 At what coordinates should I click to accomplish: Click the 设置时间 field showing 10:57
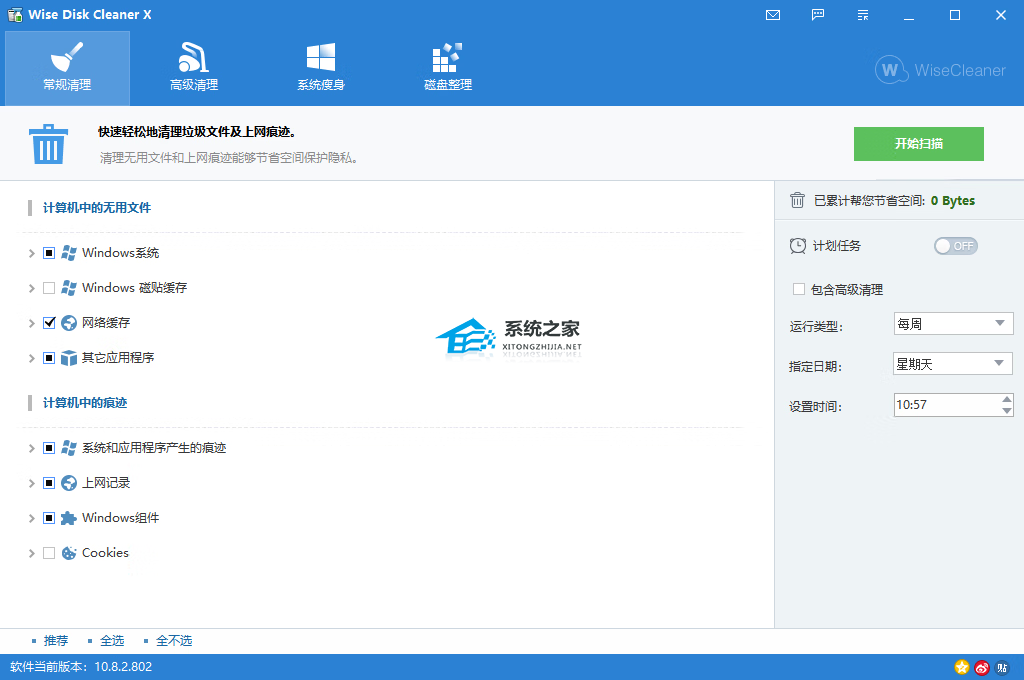(944, 405)
